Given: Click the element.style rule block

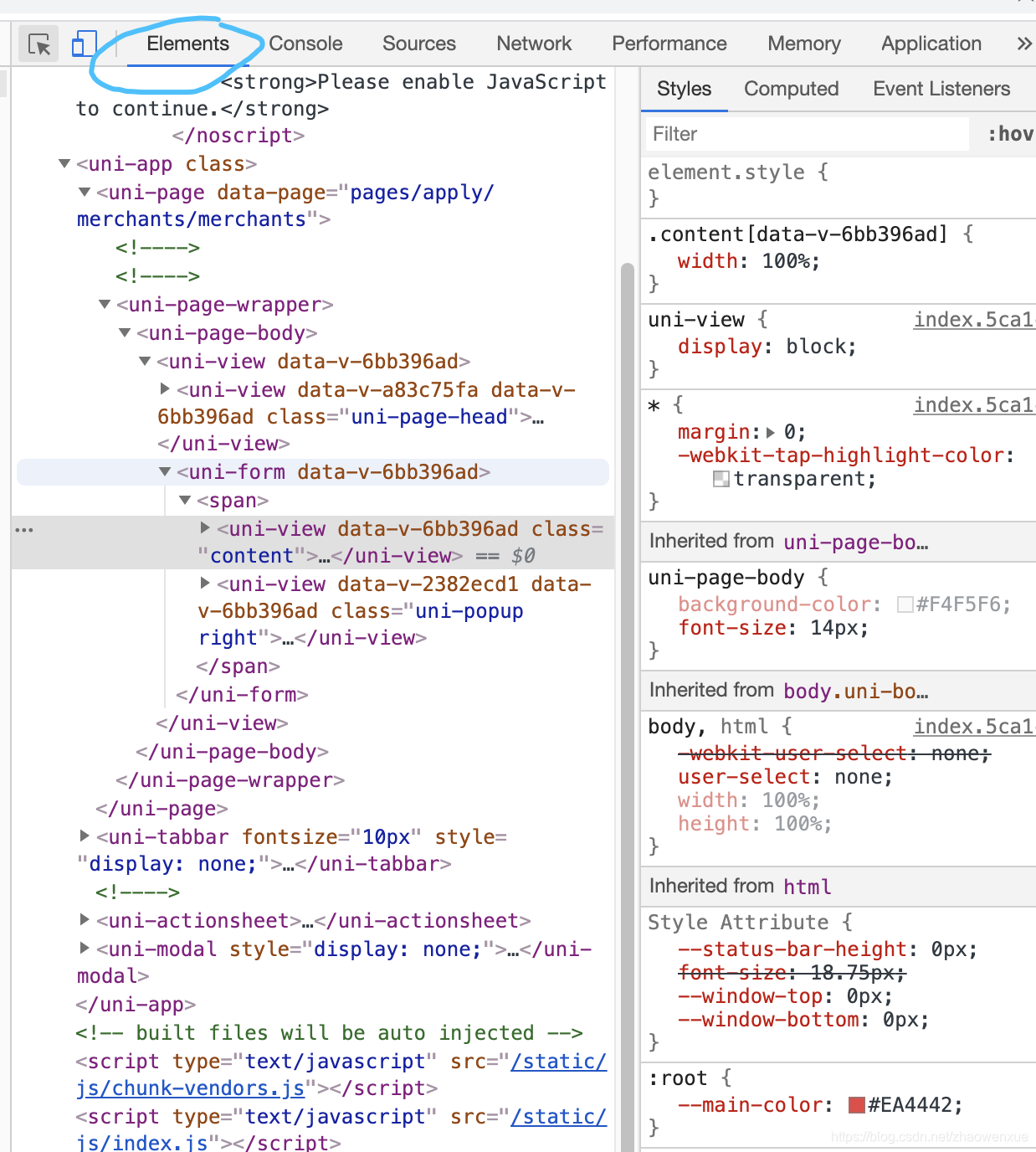Looking at the screenshot, I should click(x=839, y=186).
